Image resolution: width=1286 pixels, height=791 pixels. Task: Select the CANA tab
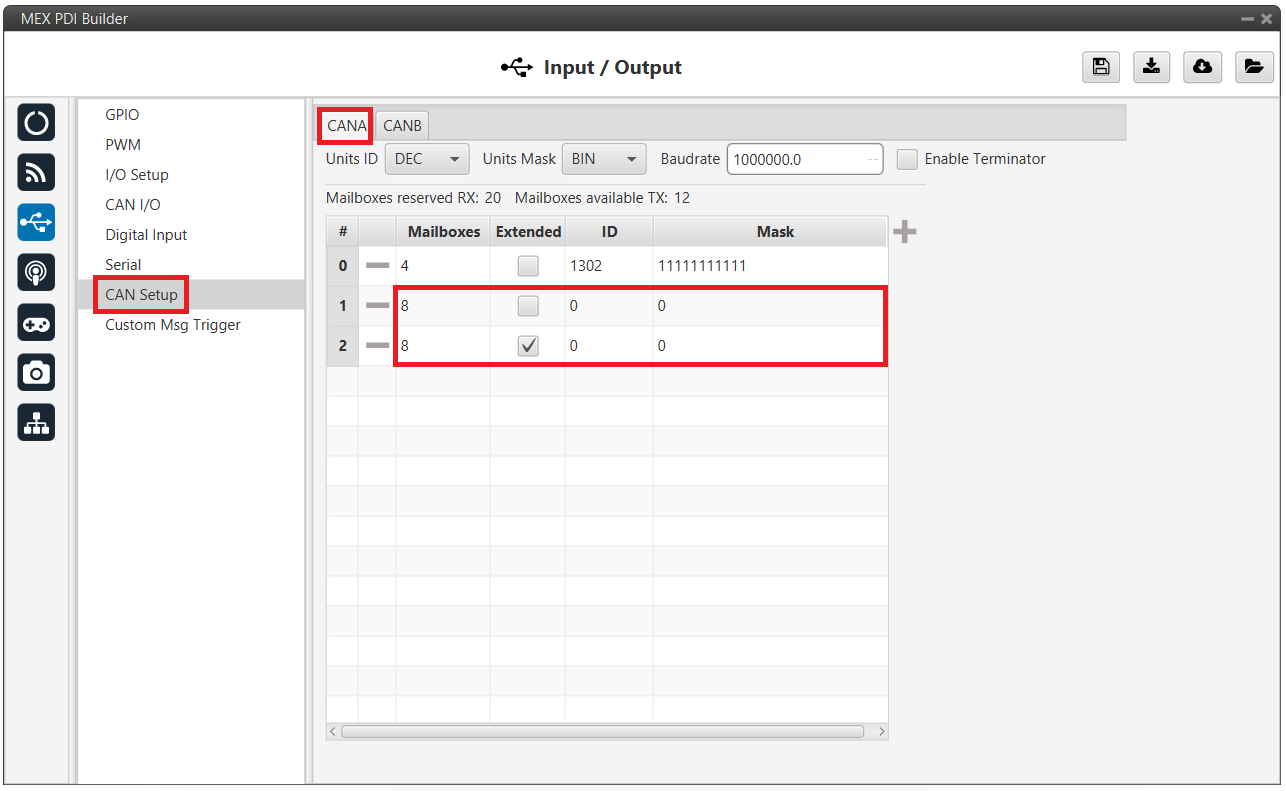[x=347, y=126]
